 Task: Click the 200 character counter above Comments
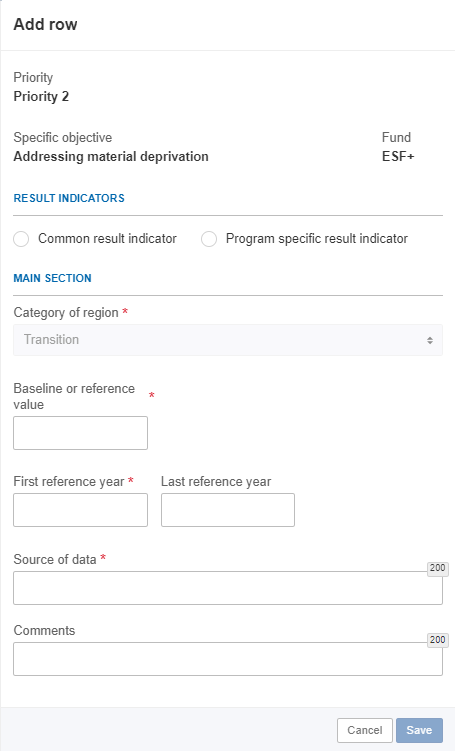438,640
